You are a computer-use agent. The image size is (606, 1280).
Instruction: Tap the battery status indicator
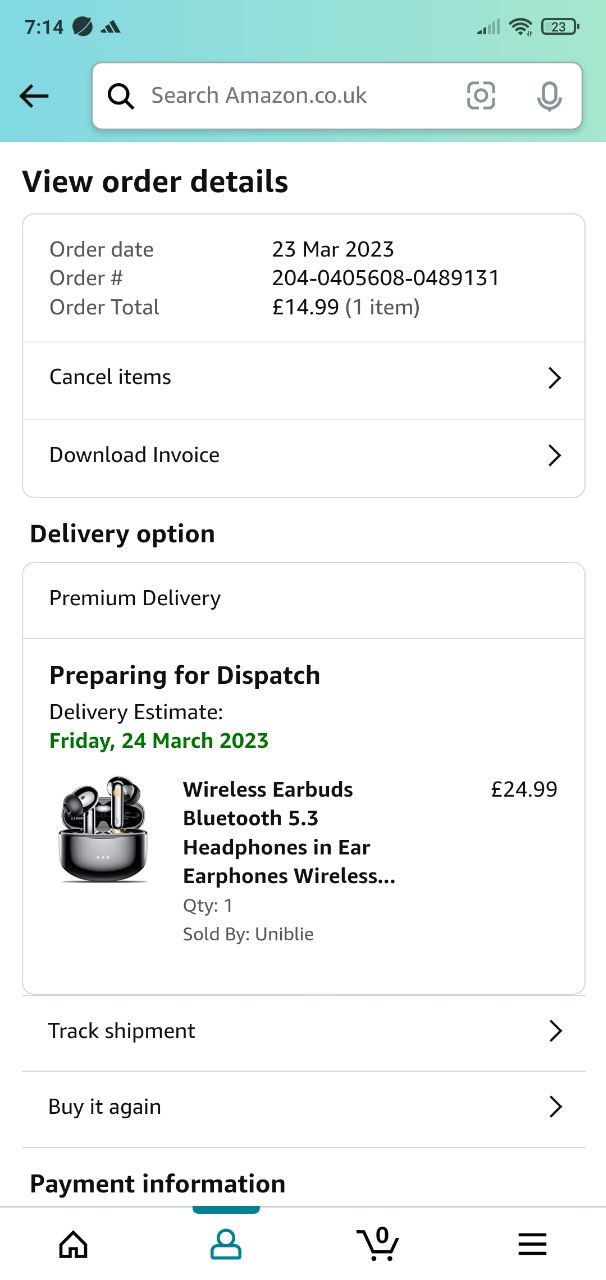click(x=558, y=27)
